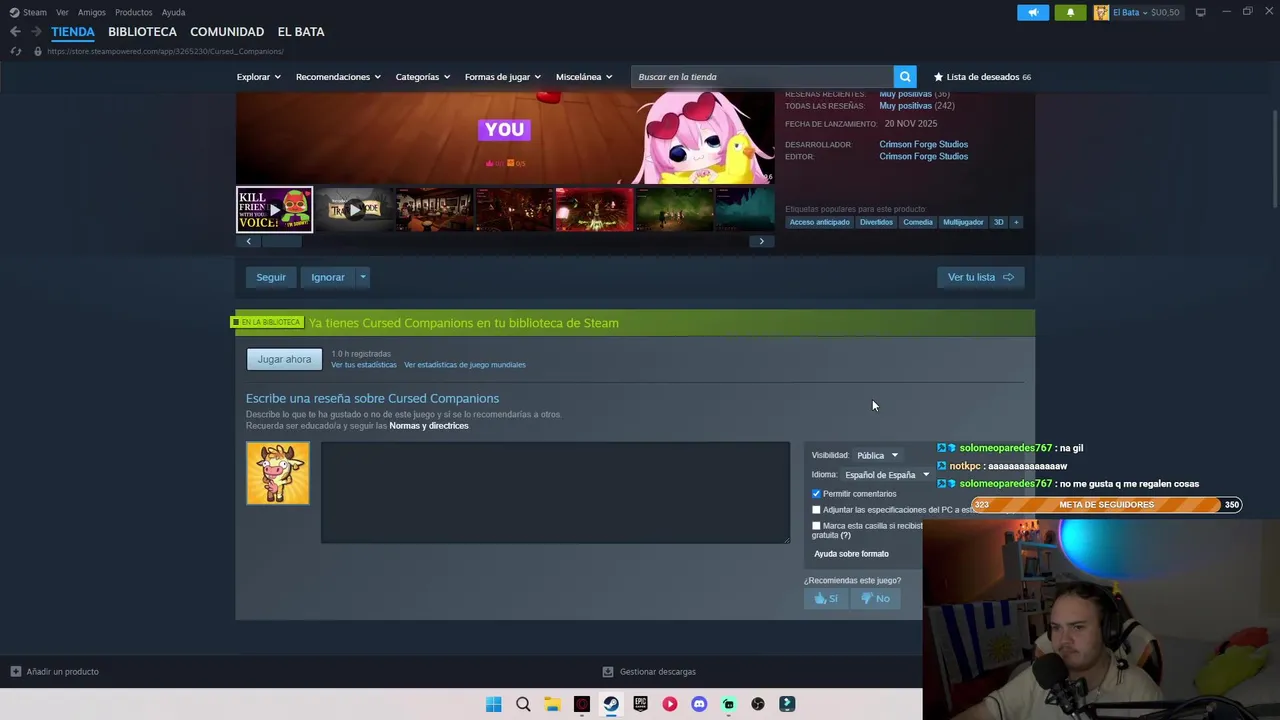Open the Productos menu
Screen dimensions: 1280x720
click(x=134, y=12)
